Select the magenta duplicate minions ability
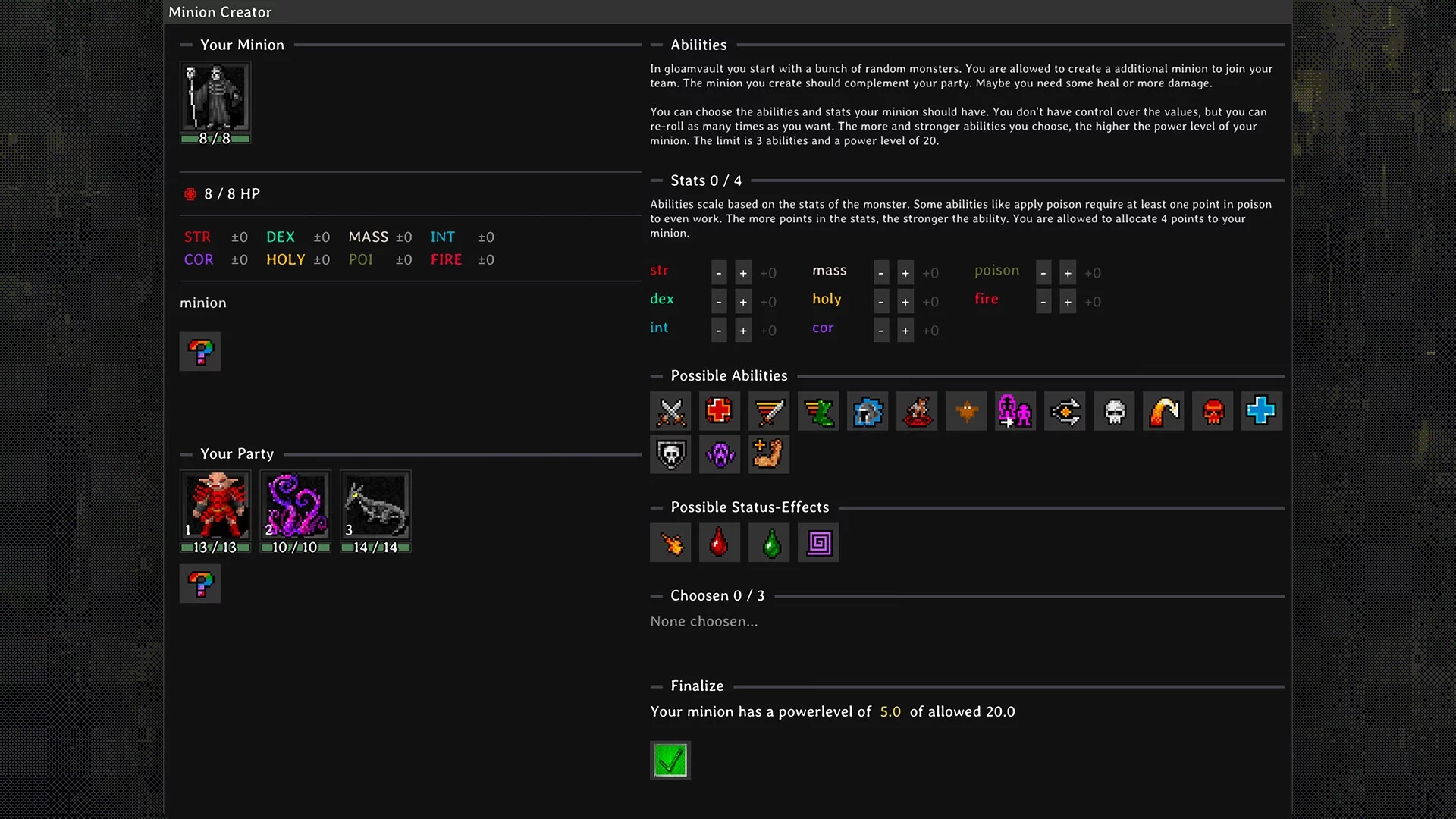The width and height of the screenshot is (1456, 819). tap(1015, 411)
